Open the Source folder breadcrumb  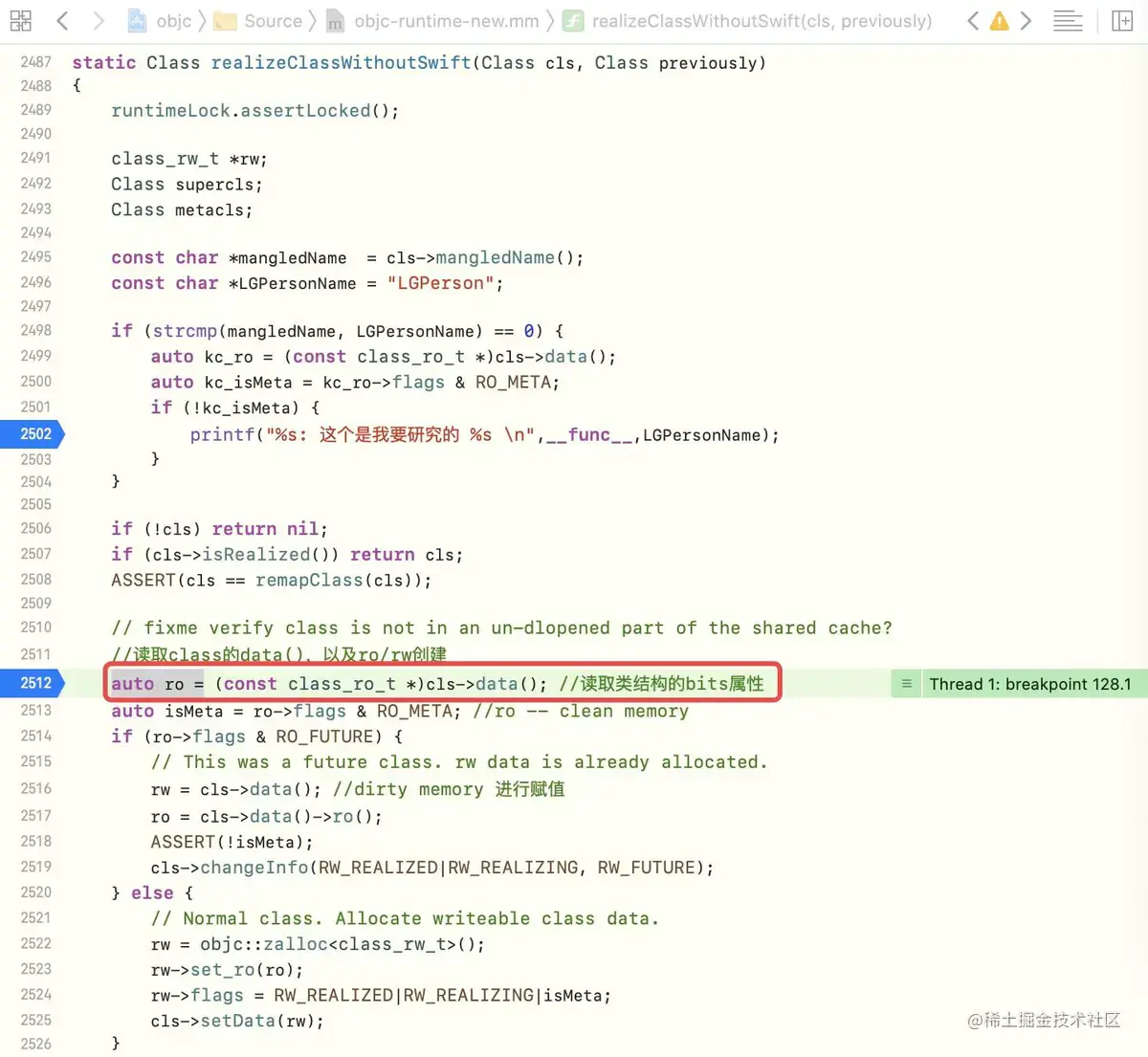tap(257, 20)
